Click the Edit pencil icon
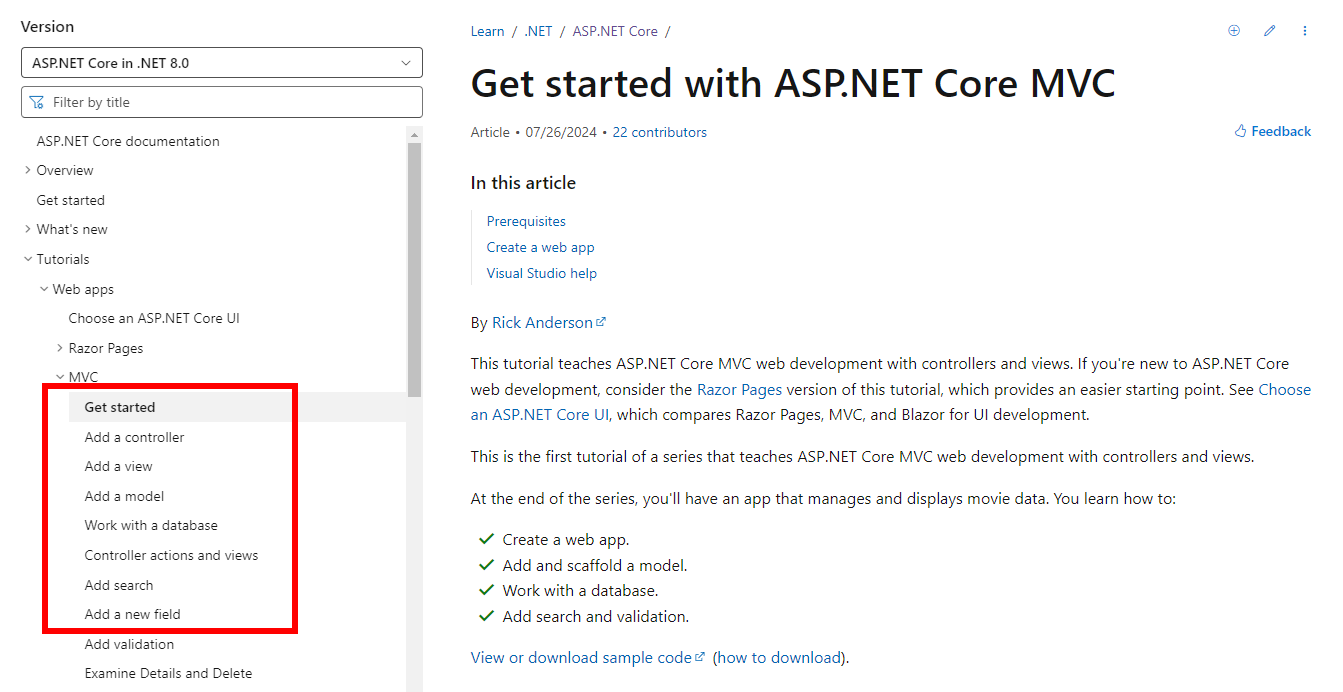The height and width of the screenshot is (692, 1343). 1269,31
